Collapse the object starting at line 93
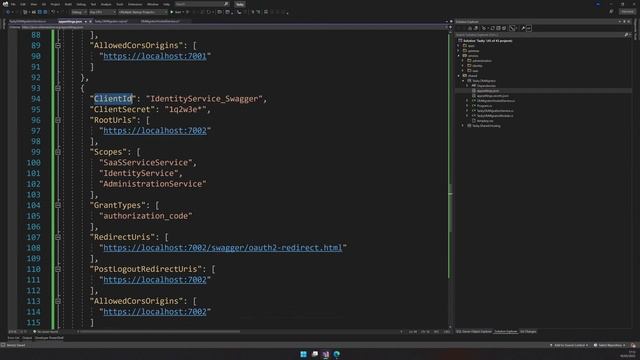 click(x=58, y=88)
